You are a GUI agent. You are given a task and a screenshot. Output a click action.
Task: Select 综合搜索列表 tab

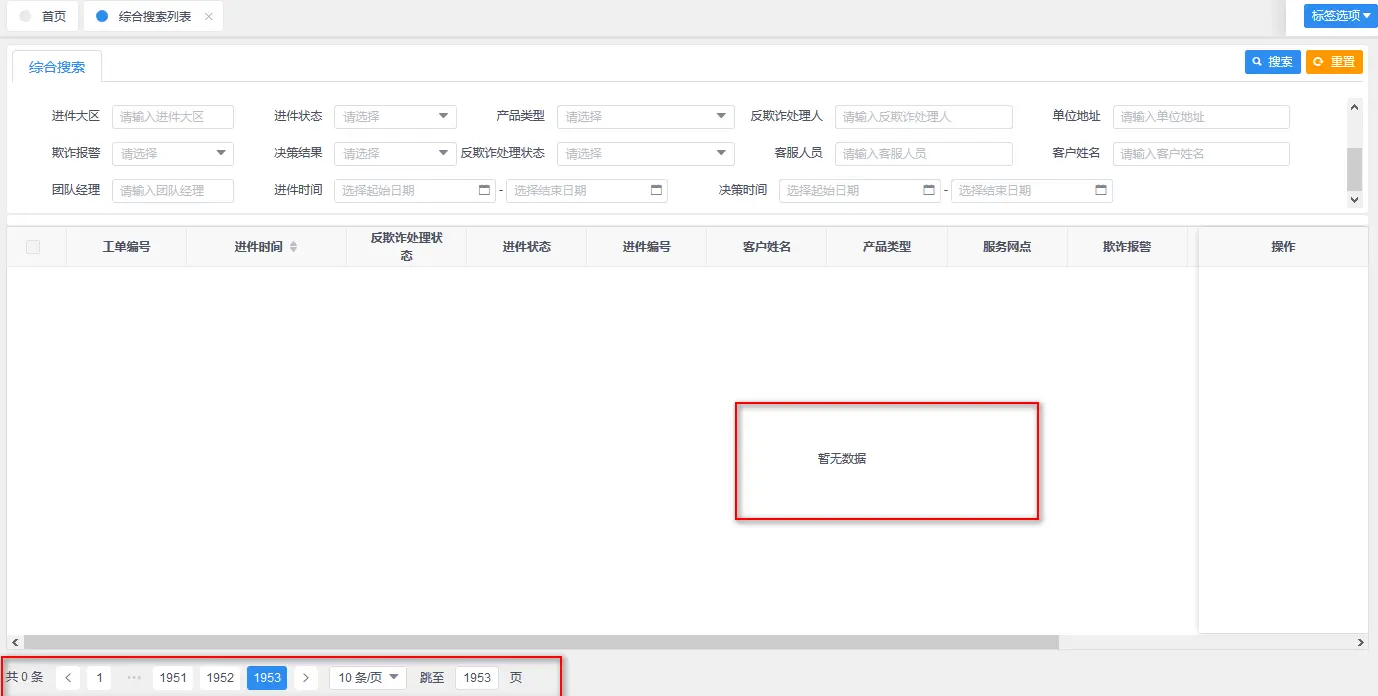pos(153,17)
